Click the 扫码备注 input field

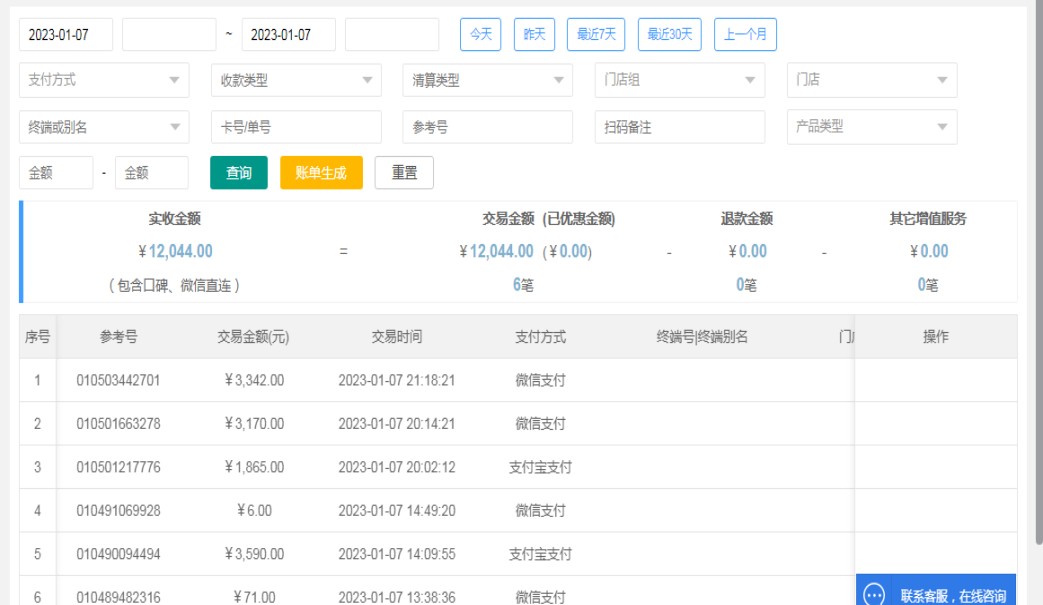click(x=680, y=127)
